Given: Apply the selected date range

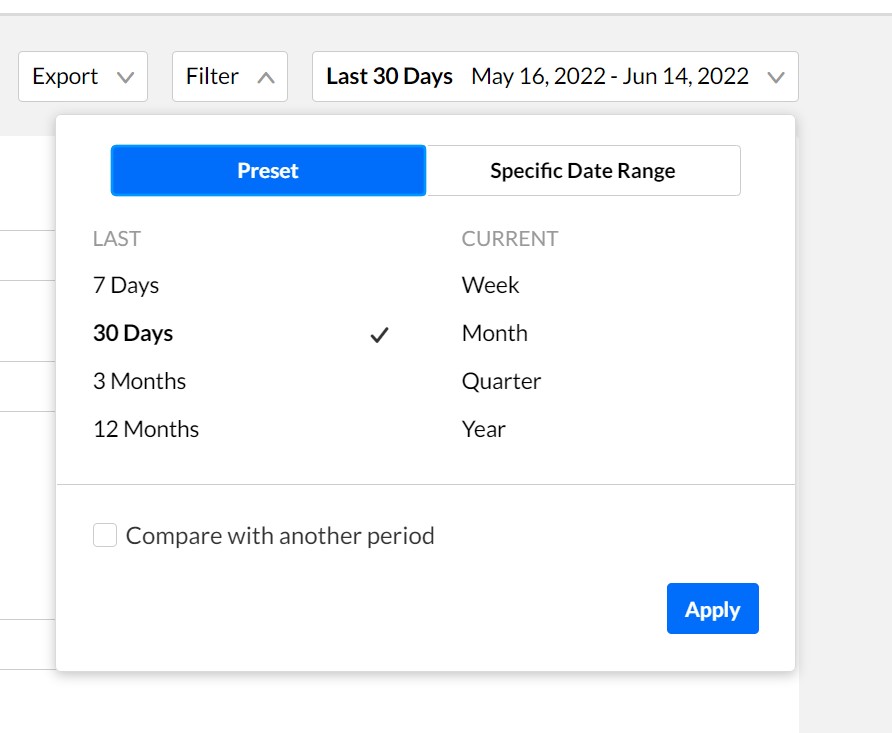Looking at the screenshot, I should [x=713, y=608].
